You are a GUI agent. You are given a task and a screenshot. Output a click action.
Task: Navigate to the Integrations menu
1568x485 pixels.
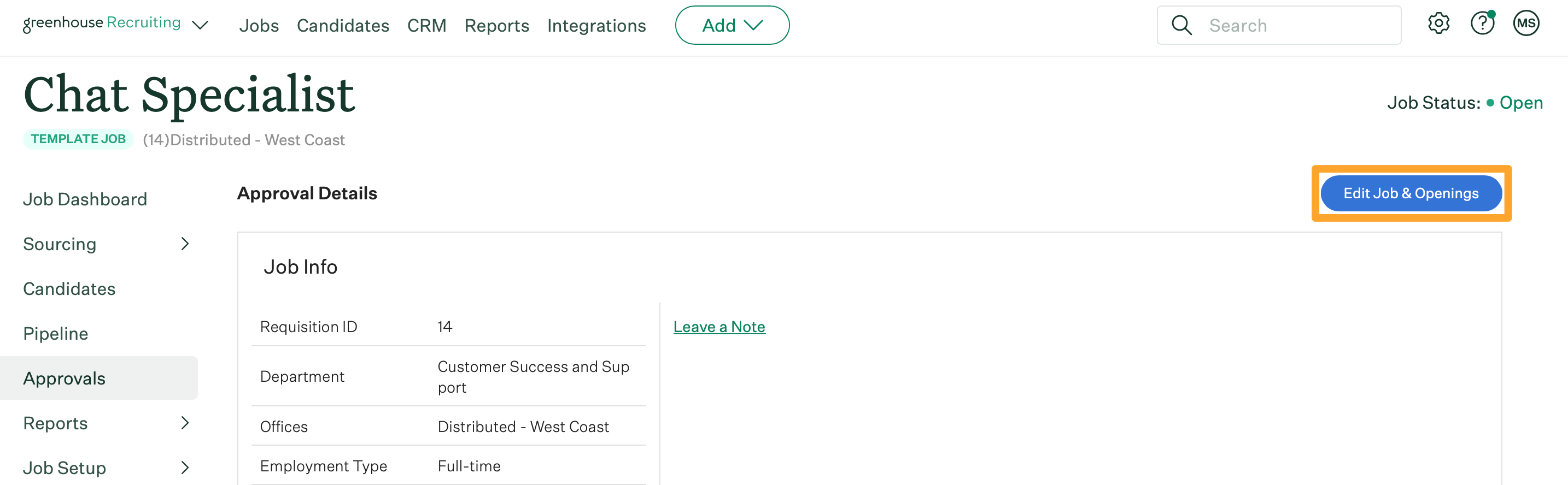click(596, 25)
